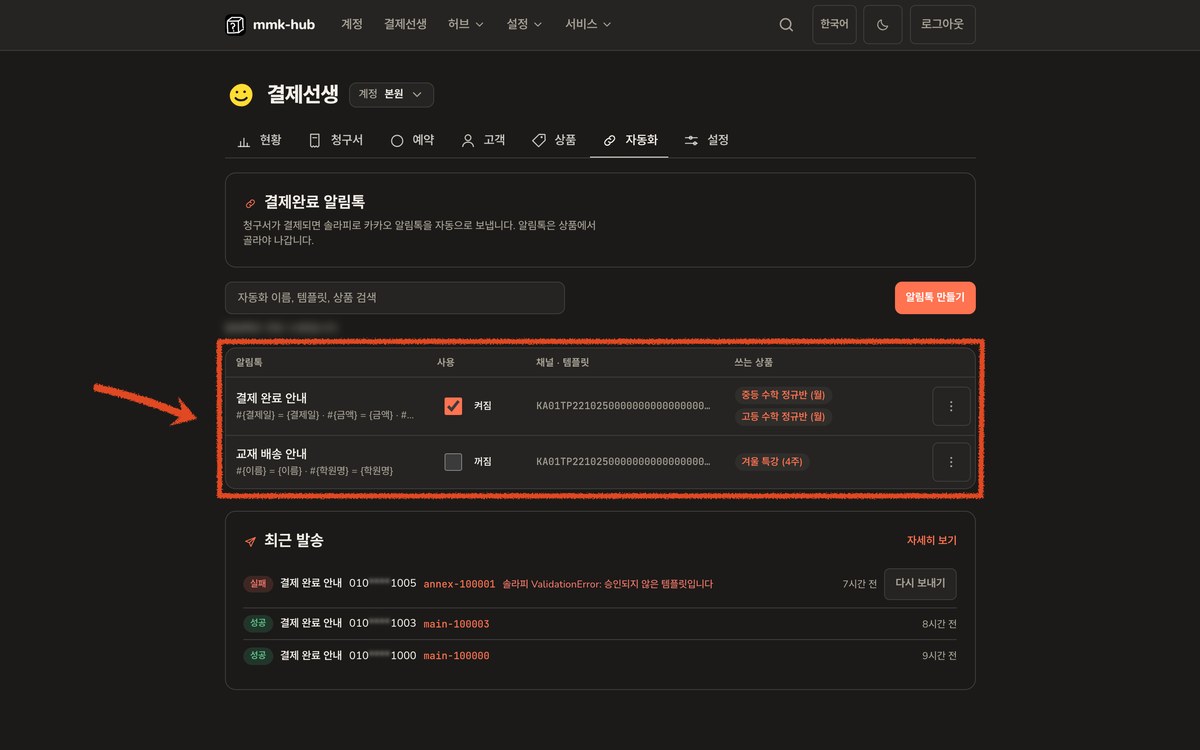This screenshot has height=750, width=1200.
Task: Click the 결제 완료 안내 row title
Action: click(x=272, y=398)
